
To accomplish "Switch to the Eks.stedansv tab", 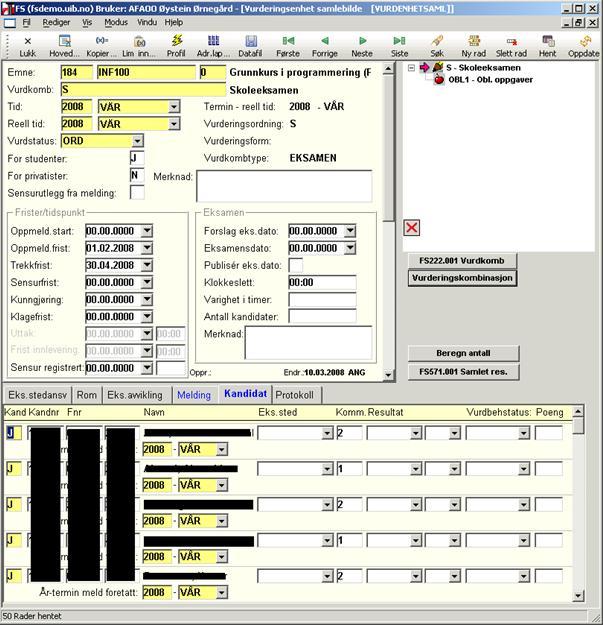I will (37, 395).
